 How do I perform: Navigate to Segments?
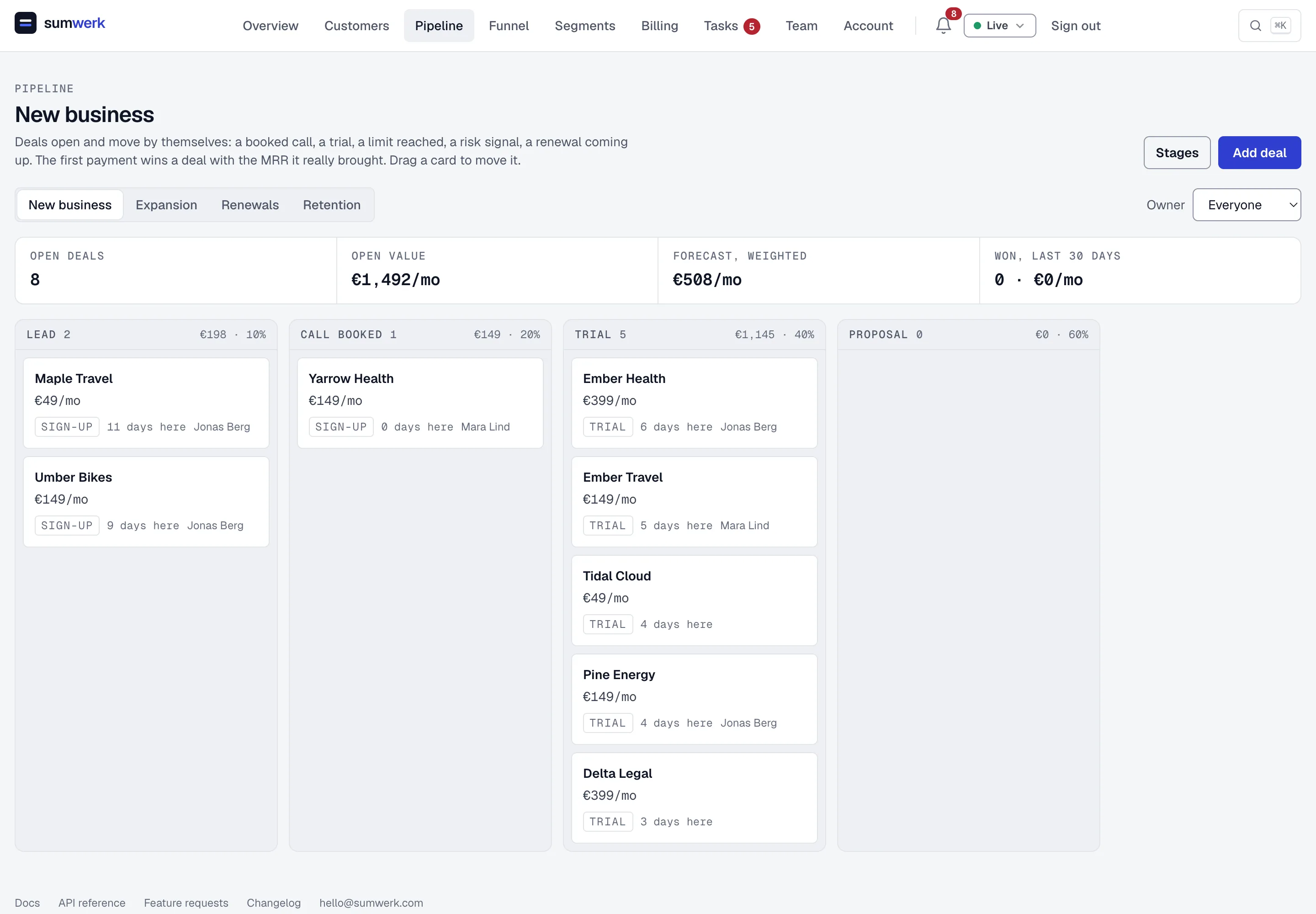tap(585, 26)
